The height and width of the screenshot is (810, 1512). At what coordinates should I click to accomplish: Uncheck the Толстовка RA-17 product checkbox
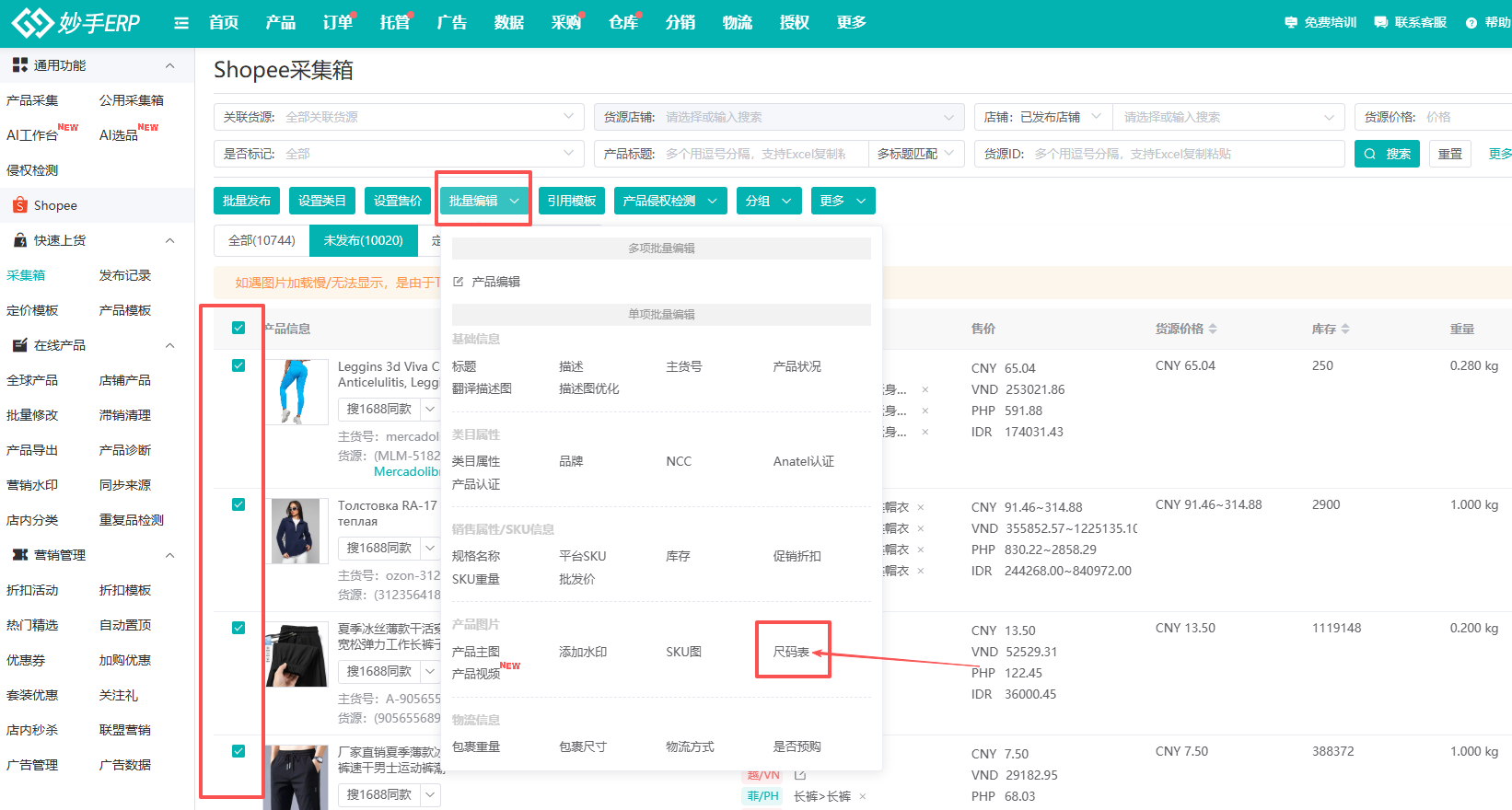click(238, 504)
